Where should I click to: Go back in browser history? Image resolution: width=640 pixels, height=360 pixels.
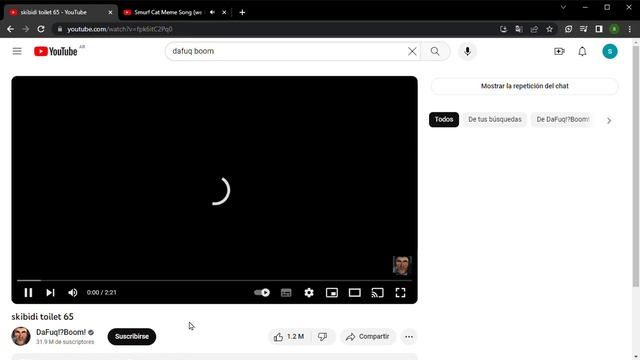(10, 29)
